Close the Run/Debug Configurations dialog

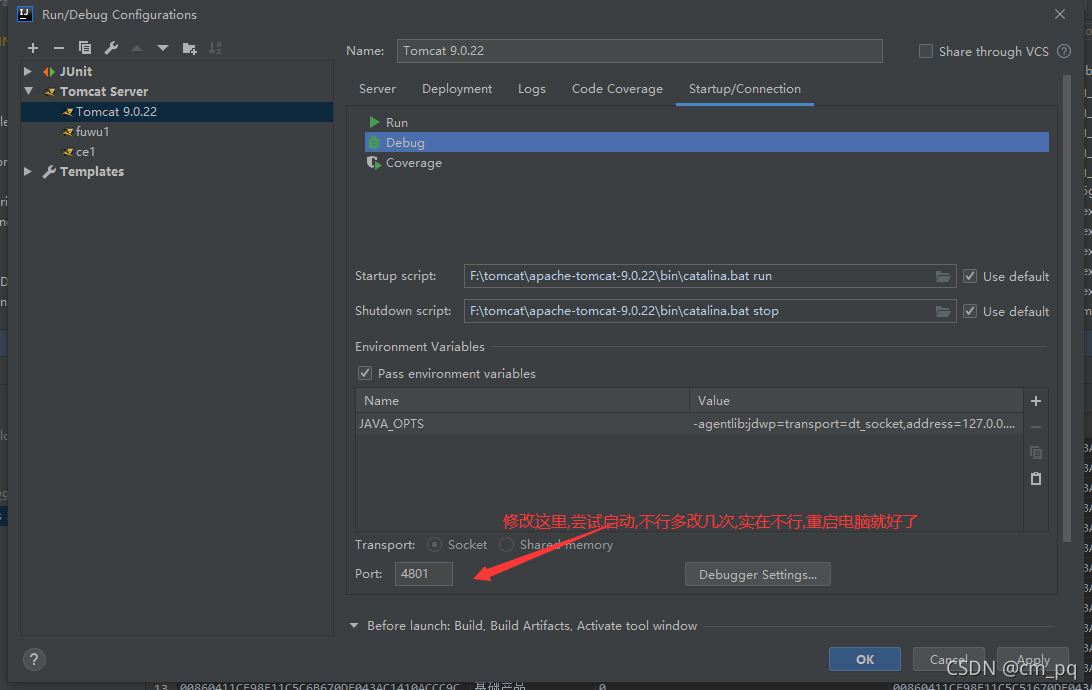click(x=1060, y=14)
